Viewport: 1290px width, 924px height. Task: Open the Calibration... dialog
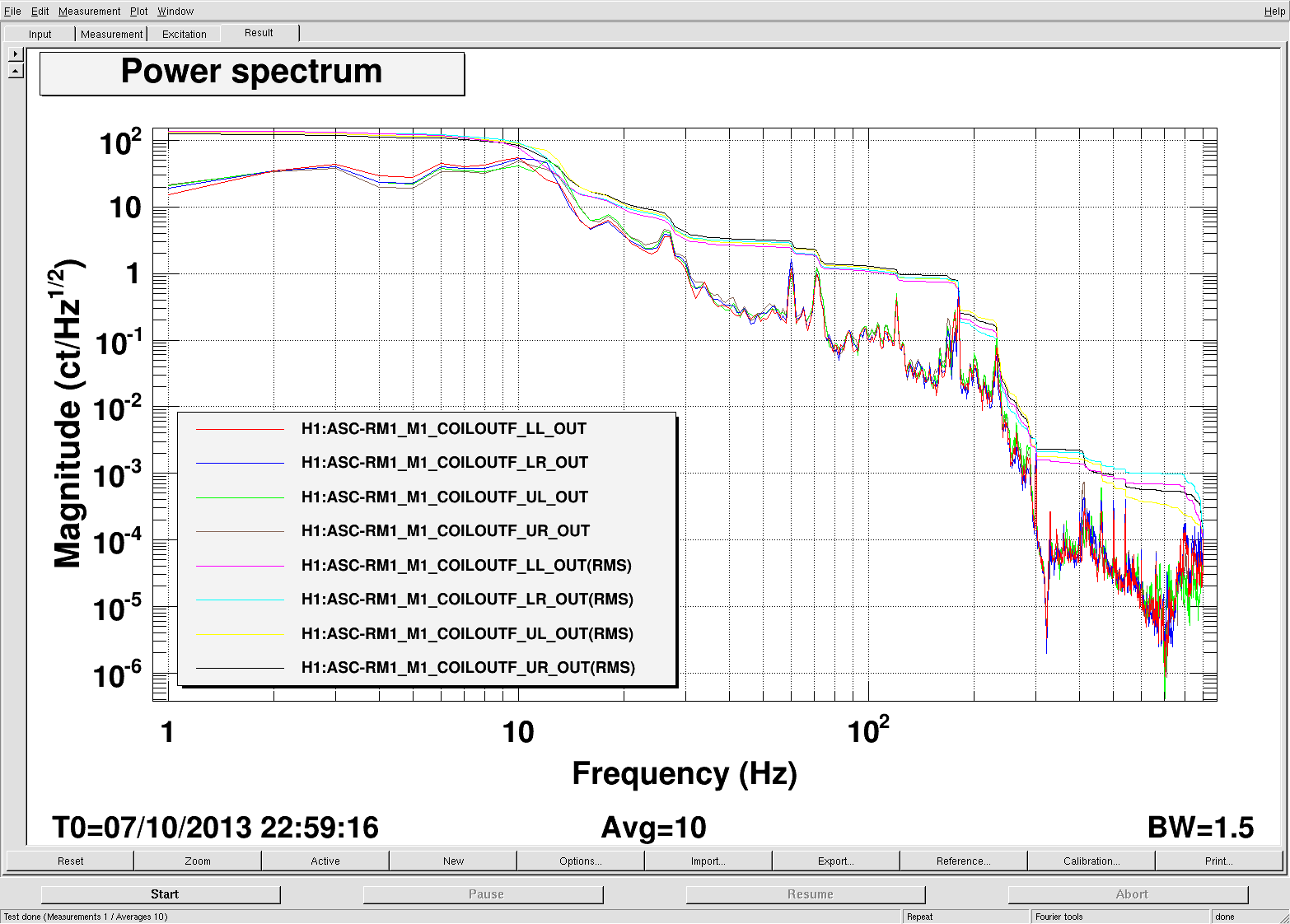pyautogui.click(x=1091, y=861)
